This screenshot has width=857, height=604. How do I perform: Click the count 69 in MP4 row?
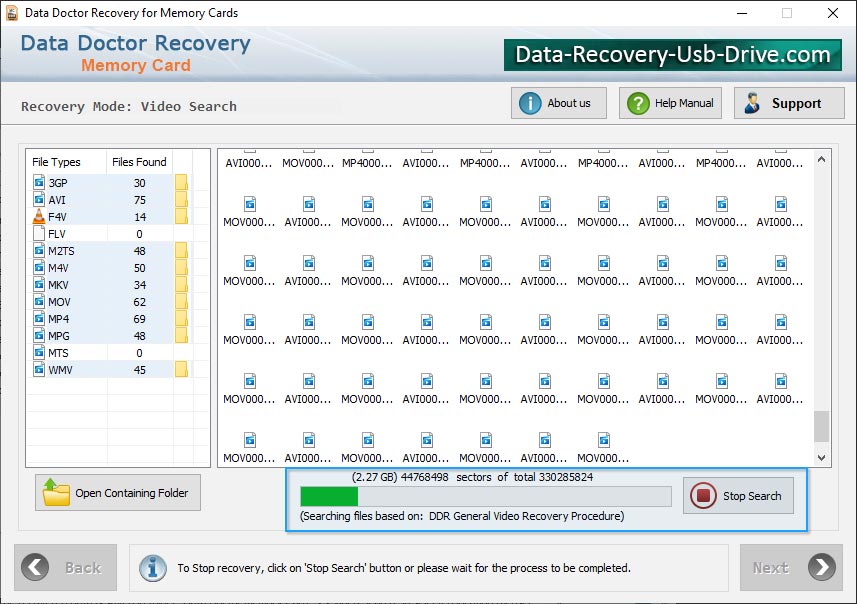139,319
